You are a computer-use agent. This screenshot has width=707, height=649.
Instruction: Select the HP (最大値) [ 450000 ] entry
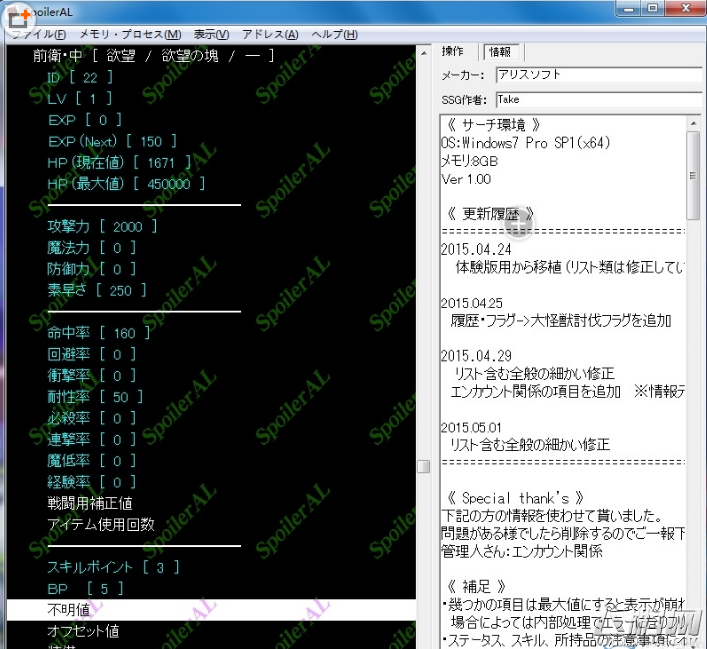point(126,184)
